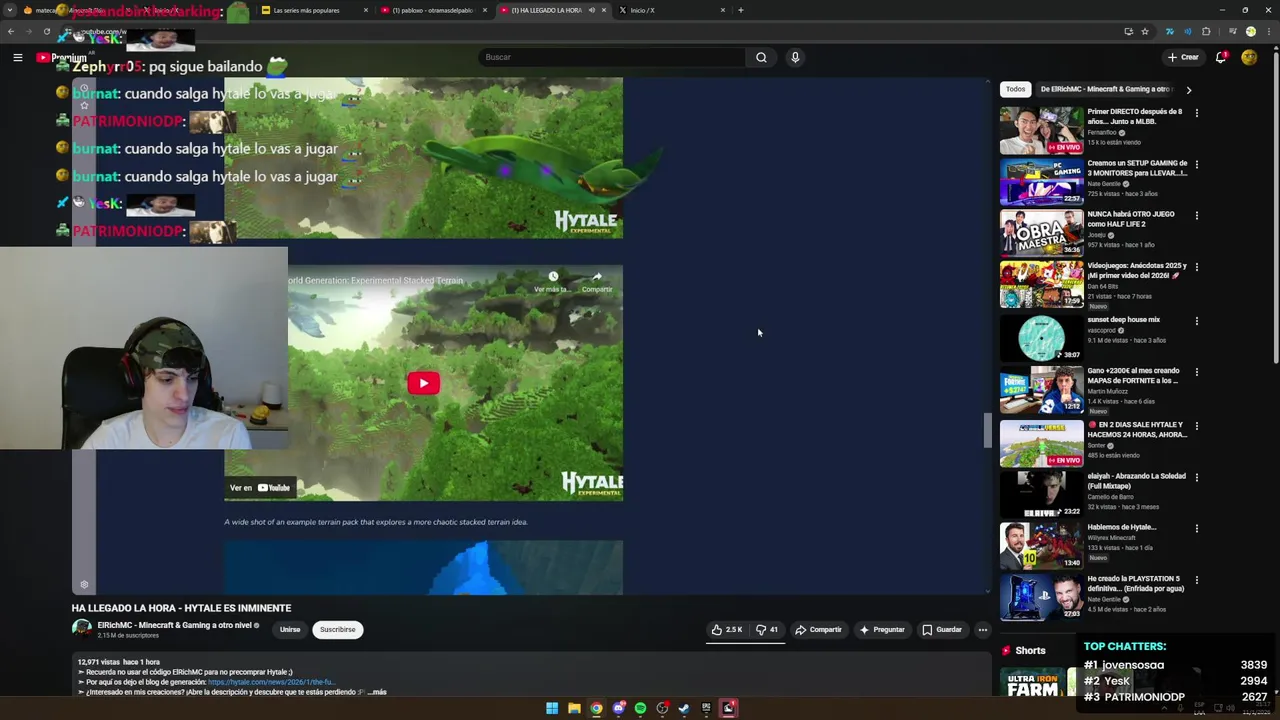Open Ver en YouTube link on embed
1280x720 pixels.
tap(260, 488)
